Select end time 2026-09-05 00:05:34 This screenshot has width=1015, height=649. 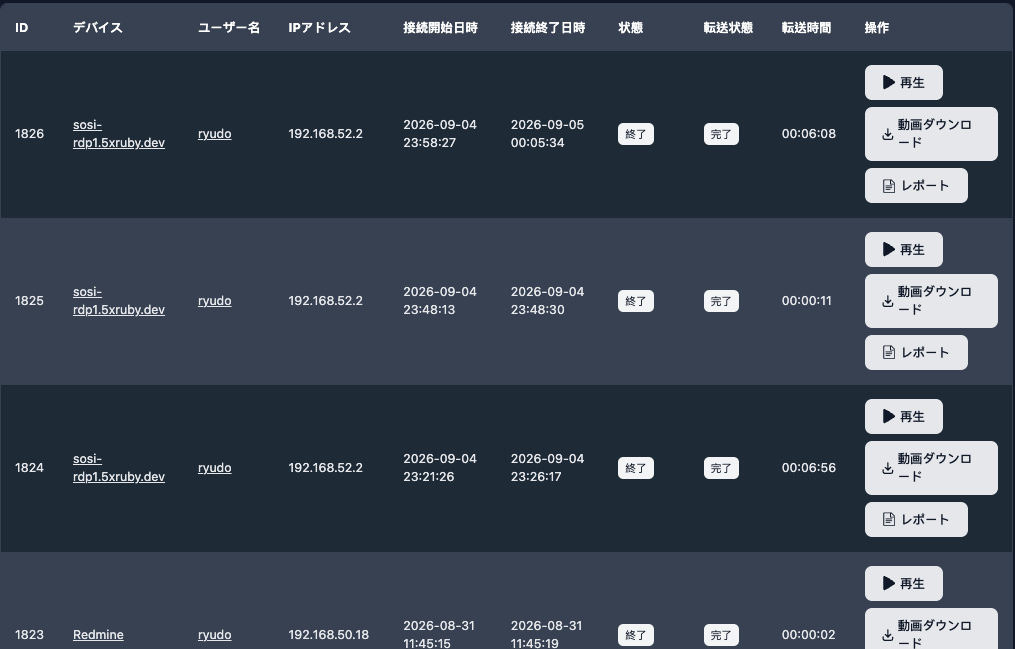(x=548, y=134)
